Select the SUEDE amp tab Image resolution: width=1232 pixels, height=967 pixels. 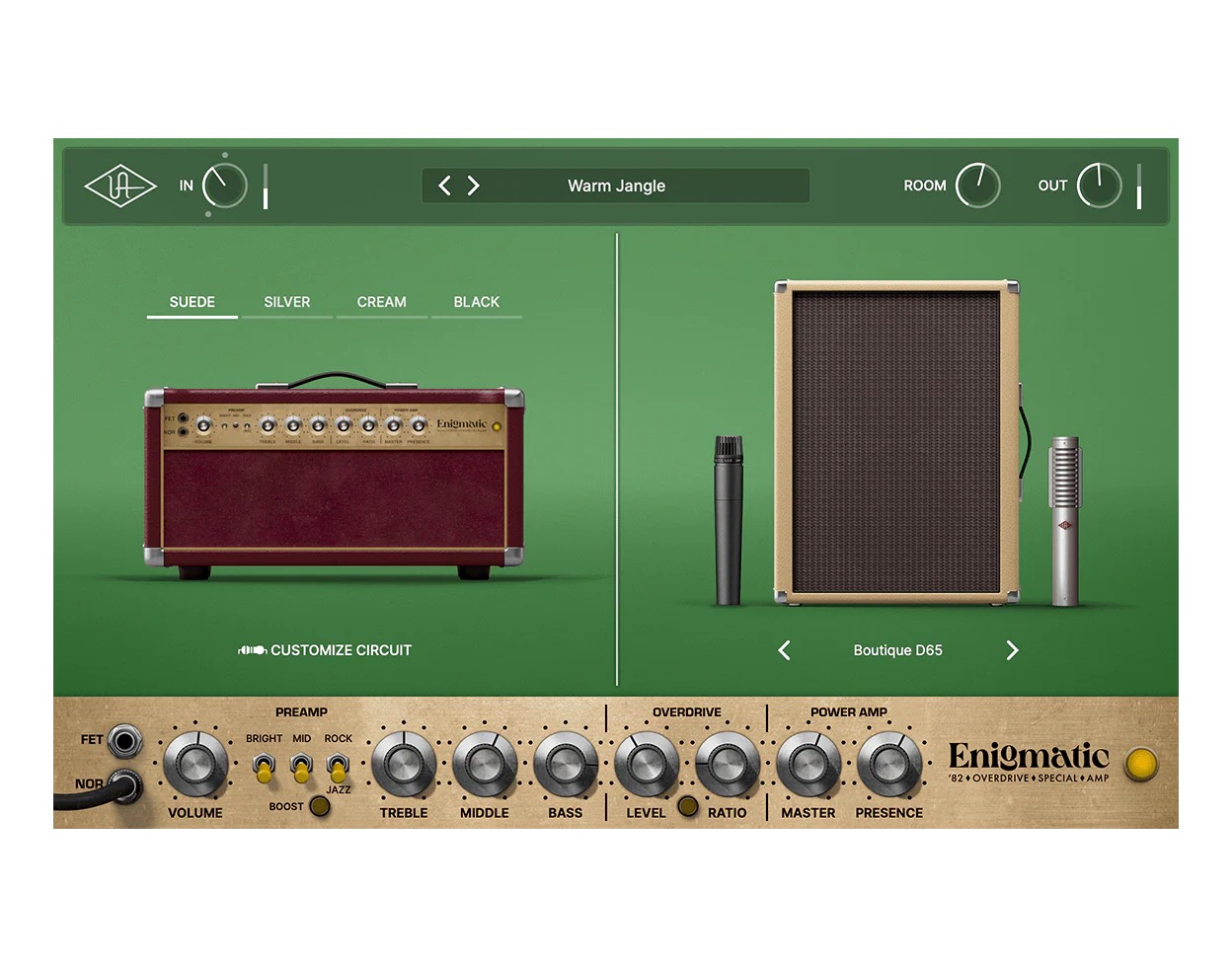pos(192,302)
